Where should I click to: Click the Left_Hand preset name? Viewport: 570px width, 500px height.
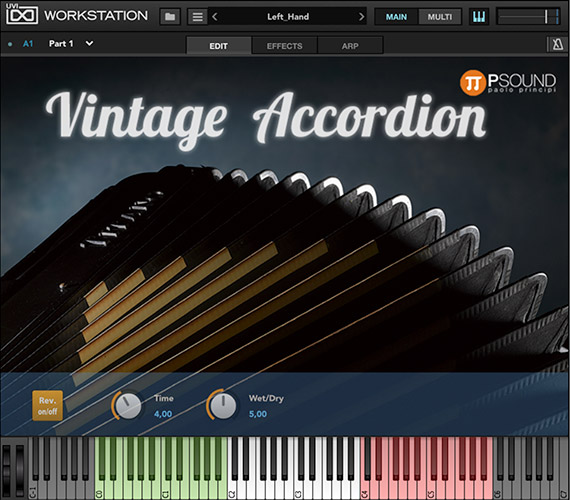(x=288, y=17)
